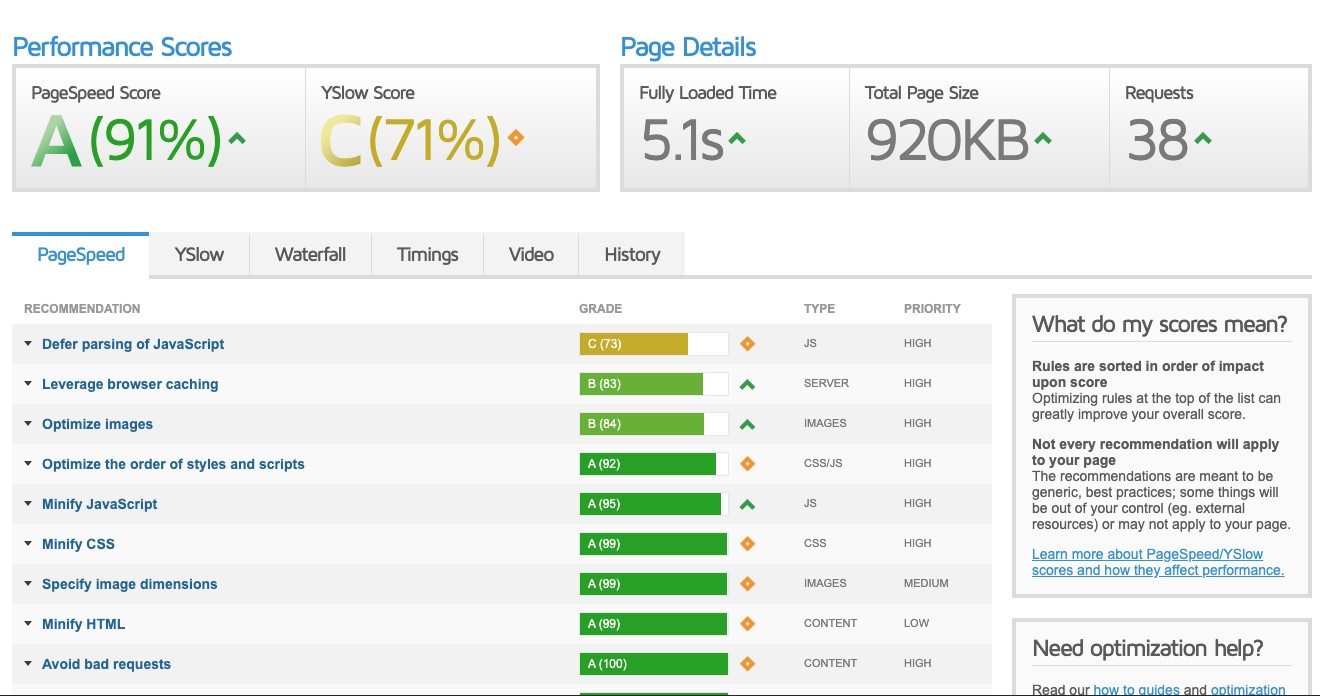Image resolution: width=1320 pixels, height=696 pixels.
Task: Open the Waterfall tab
Action: tap(310, 255)
